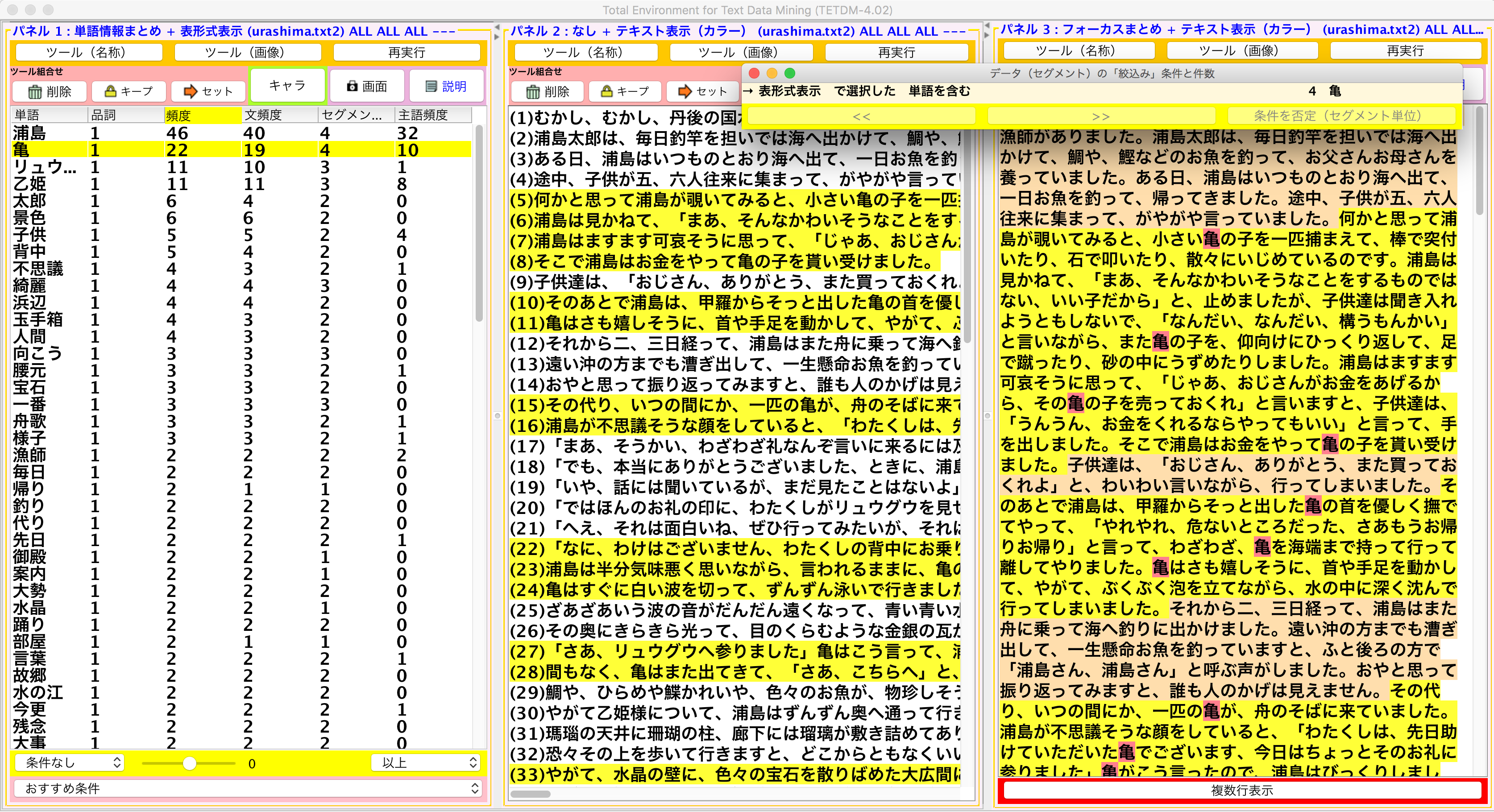Toggle 条件を否定（セグメント単位） in the filter dialog

tap(1340, 116)
